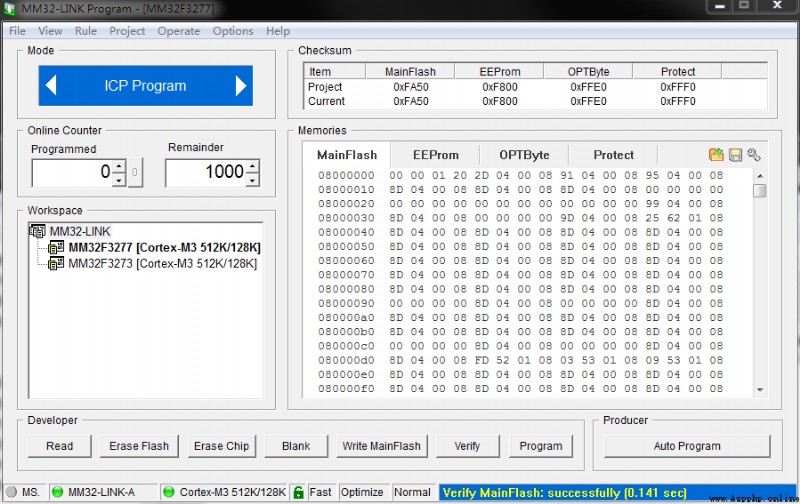Open the View menu
The image size is (800, 504).
point(50,31)
